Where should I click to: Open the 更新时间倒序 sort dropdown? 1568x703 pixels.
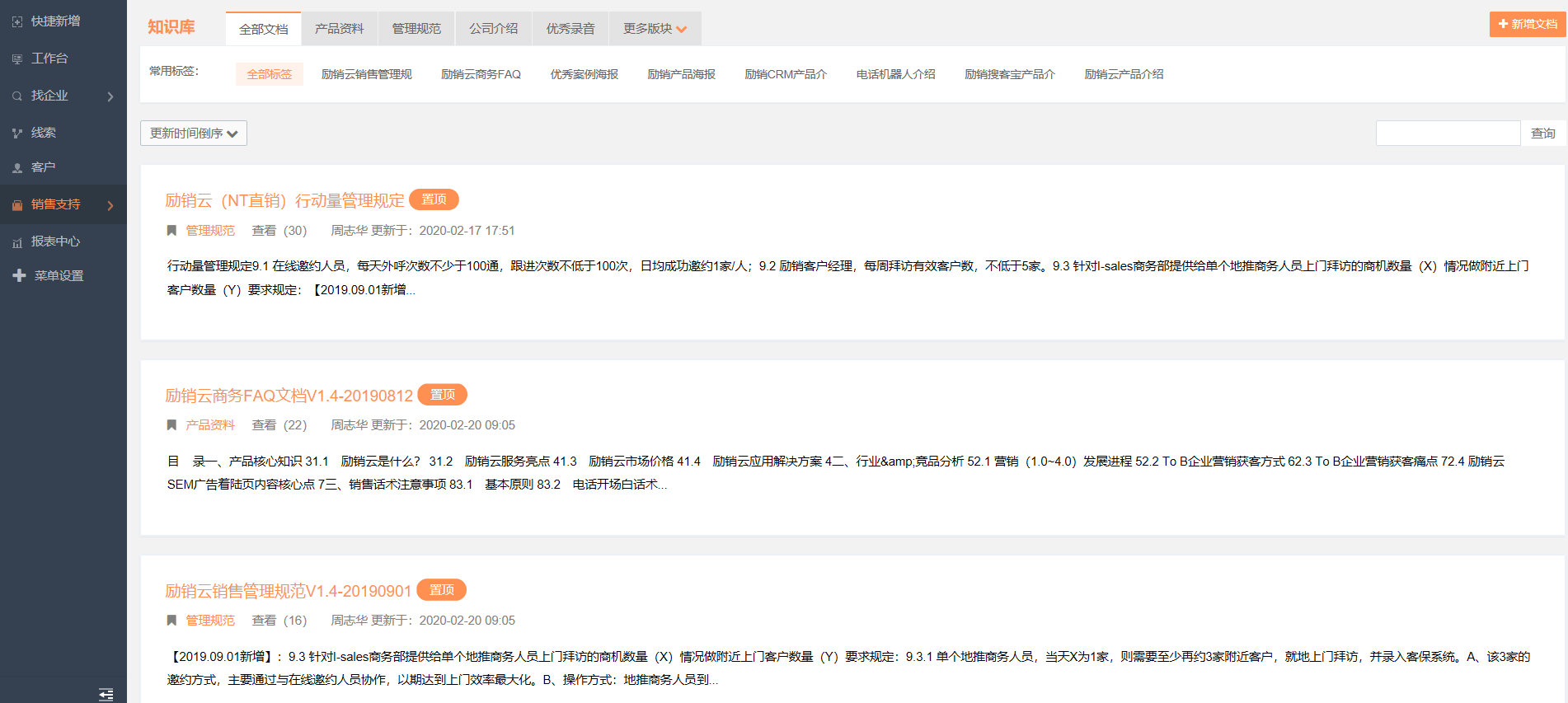click(194, 134)
